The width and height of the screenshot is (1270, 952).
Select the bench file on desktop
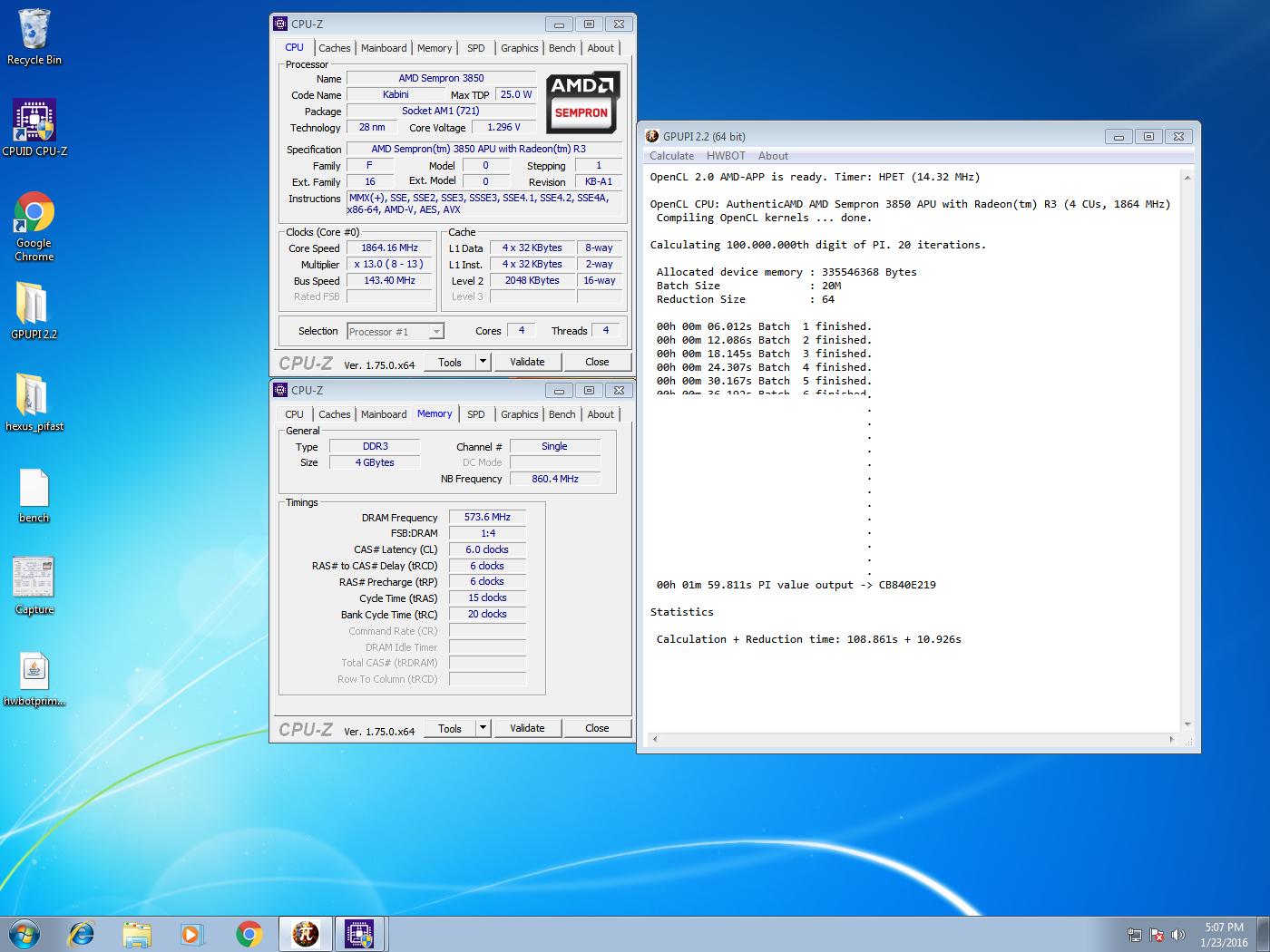click(x=34, y=495)
